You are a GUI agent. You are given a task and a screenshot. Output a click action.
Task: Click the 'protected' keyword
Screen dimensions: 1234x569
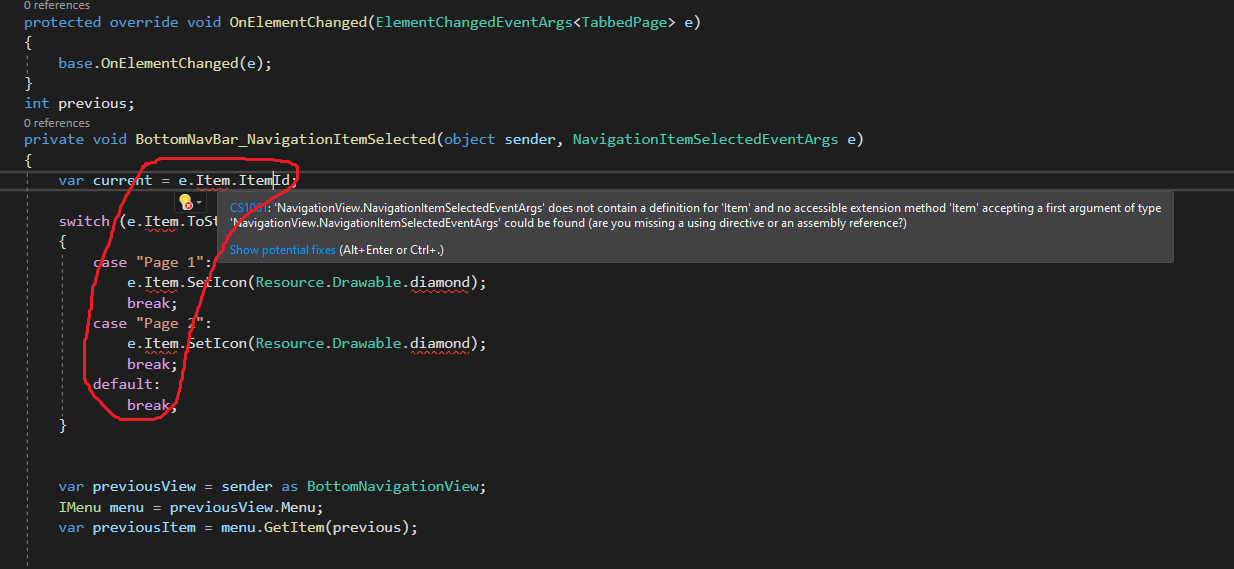click(x=62, y=22)
